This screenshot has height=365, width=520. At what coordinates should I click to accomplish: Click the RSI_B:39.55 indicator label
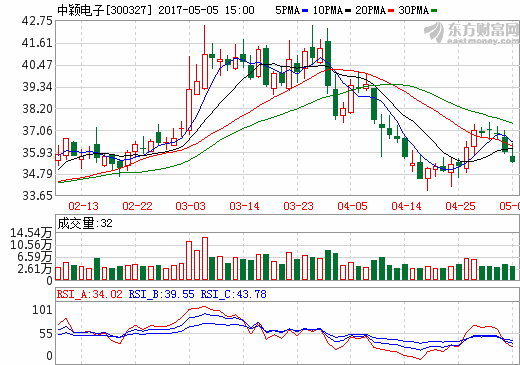161,294
